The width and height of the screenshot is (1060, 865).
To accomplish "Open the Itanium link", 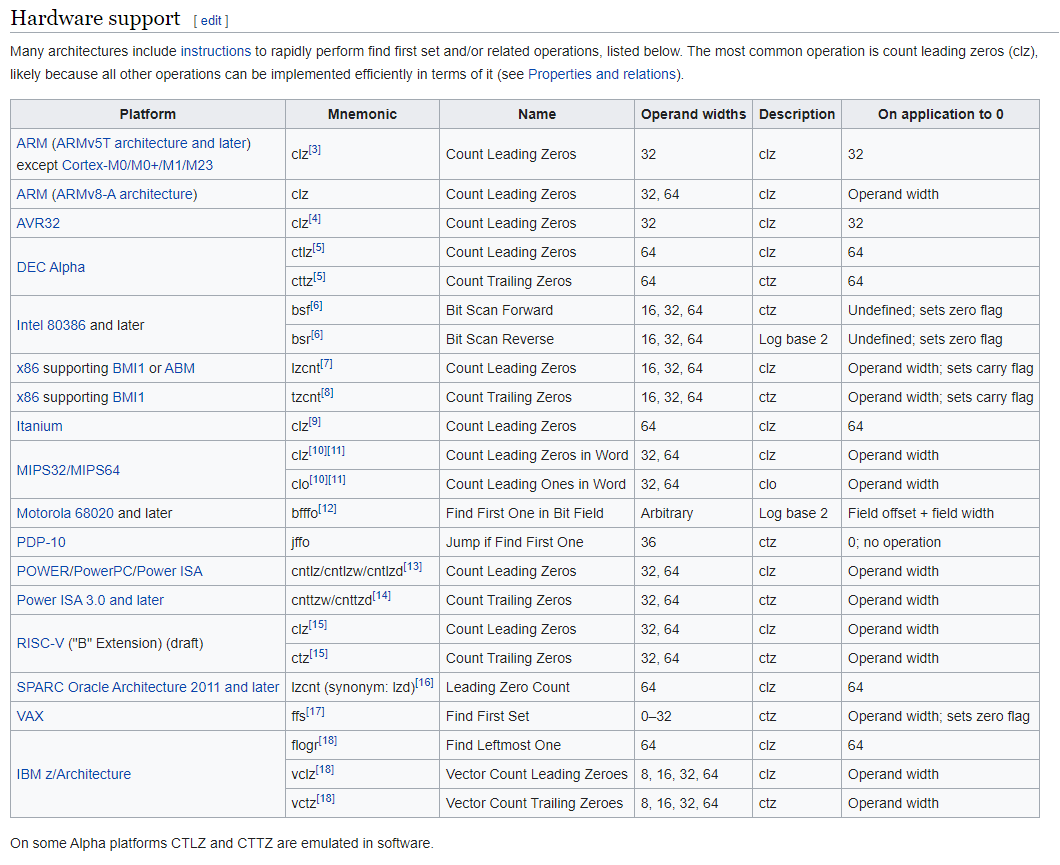I will click(x=39, y=427).
